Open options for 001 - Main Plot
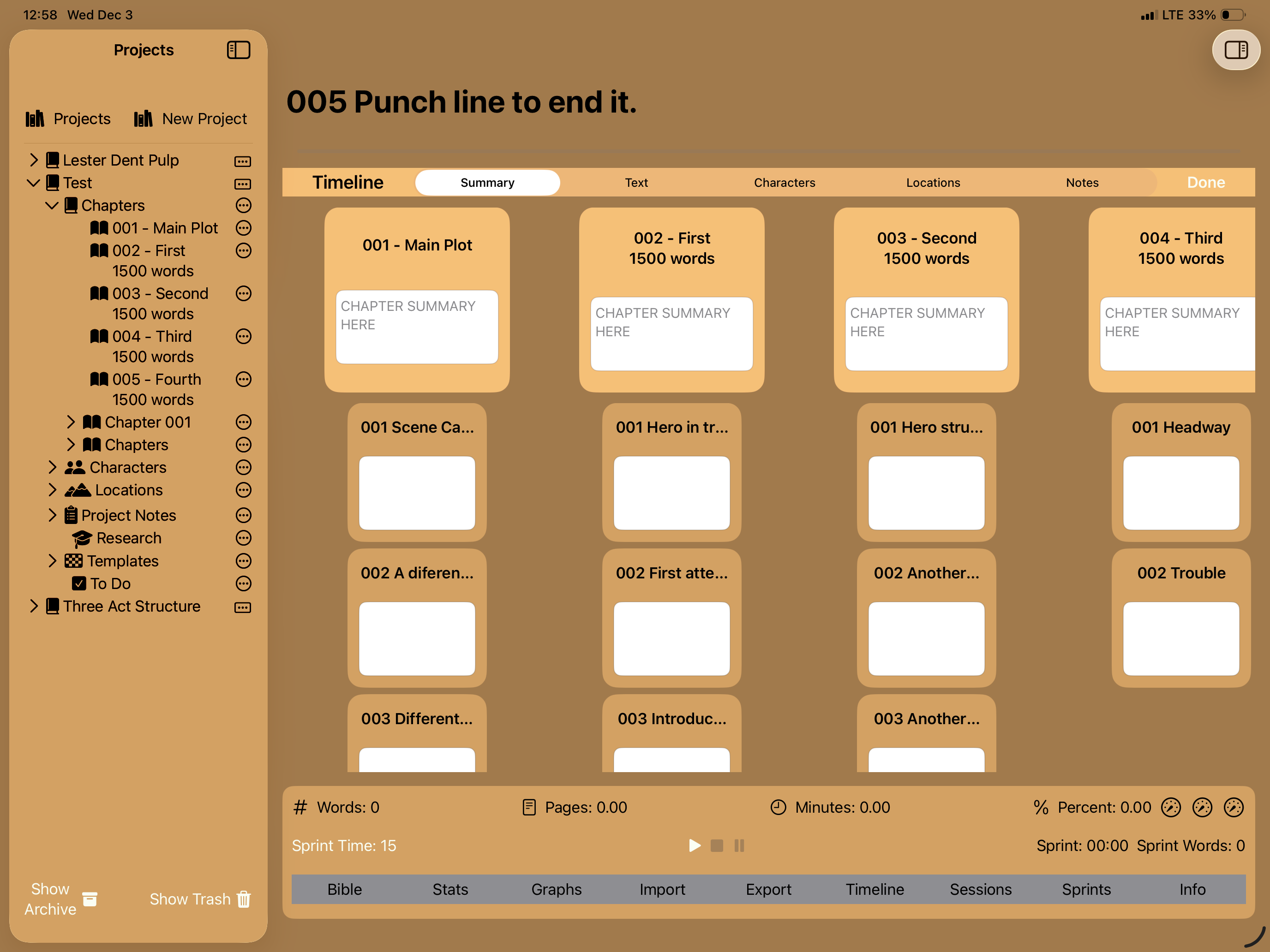 [244, 228]
